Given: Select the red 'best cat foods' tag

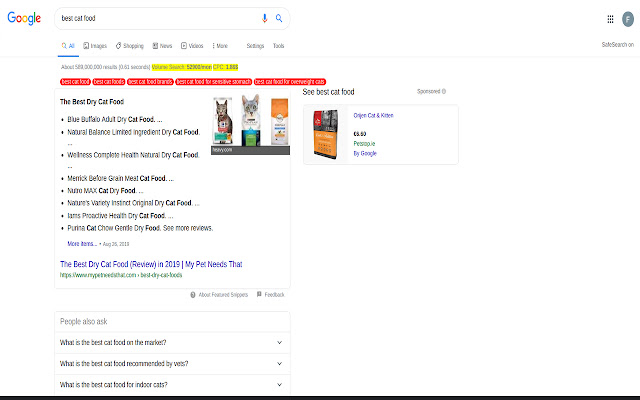Looking at the screenshot, I should 109,82.
